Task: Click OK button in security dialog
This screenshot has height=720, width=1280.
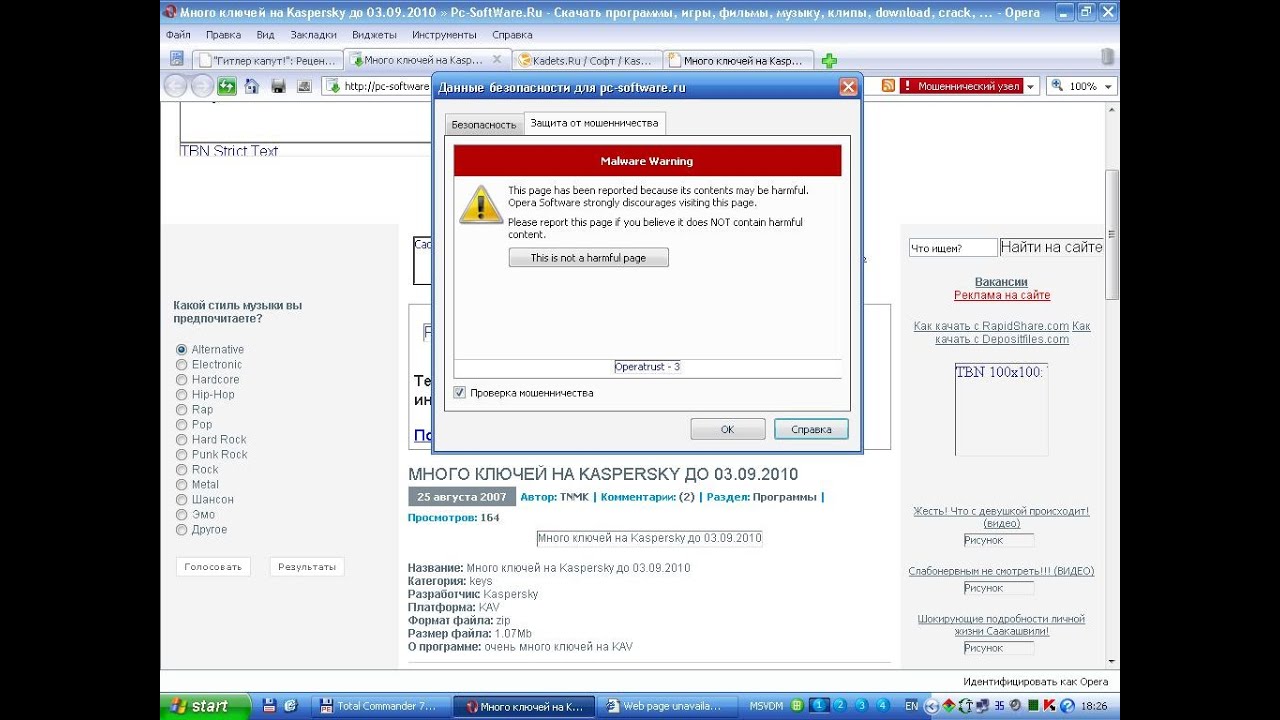Action: coord(727,429)
